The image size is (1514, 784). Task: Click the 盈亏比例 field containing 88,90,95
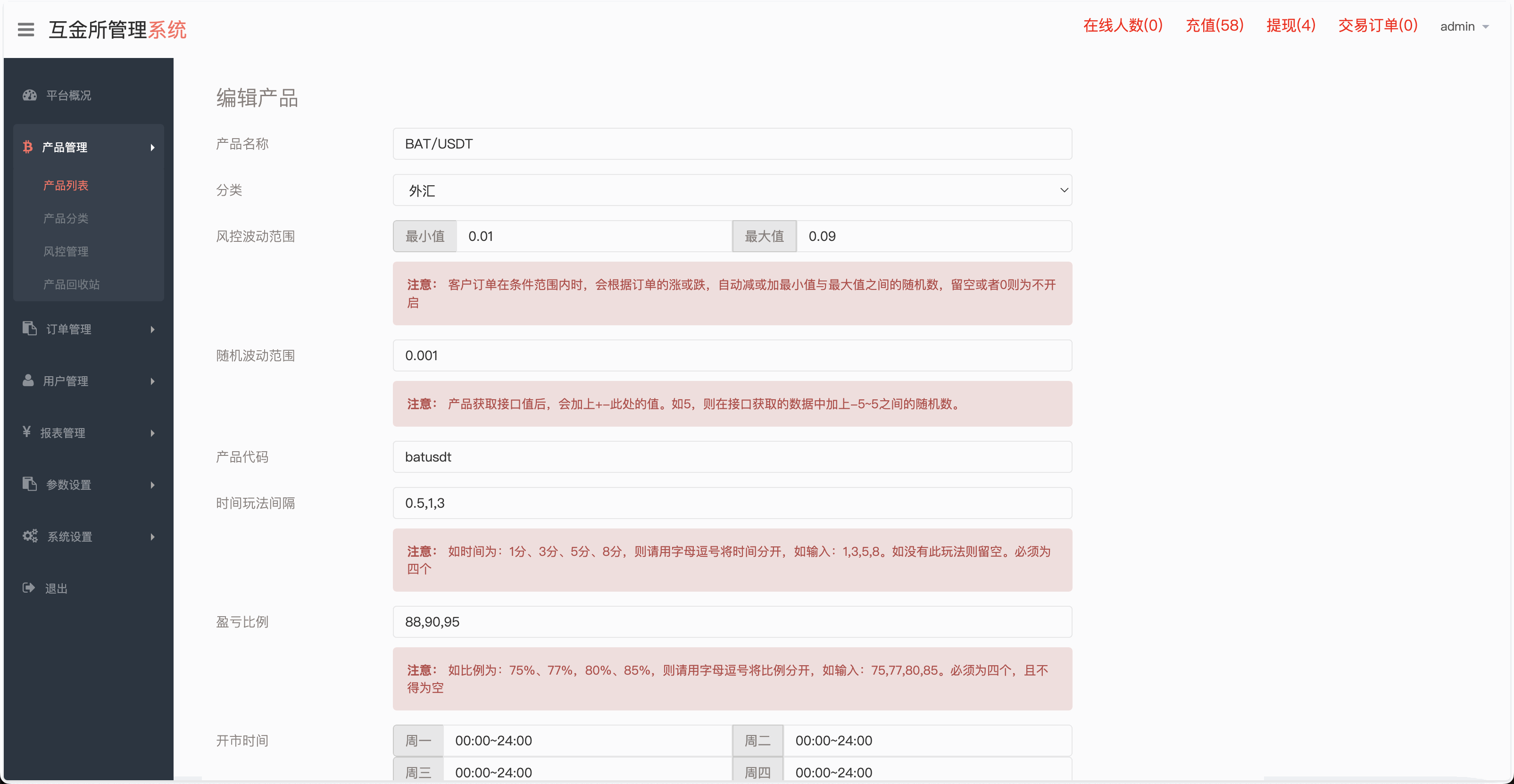732,622
